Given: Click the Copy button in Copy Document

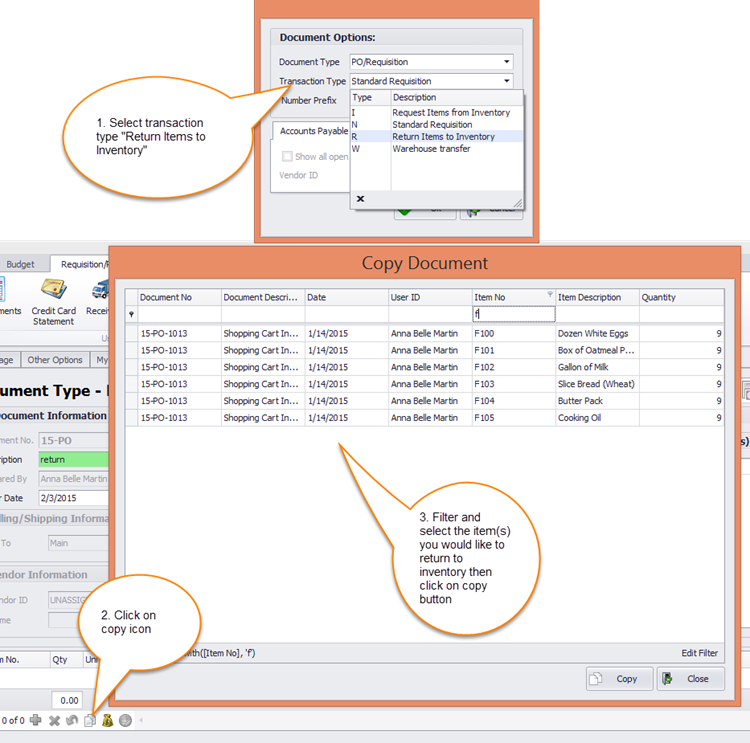Looking at the screenshot, I should pos(618,679).
